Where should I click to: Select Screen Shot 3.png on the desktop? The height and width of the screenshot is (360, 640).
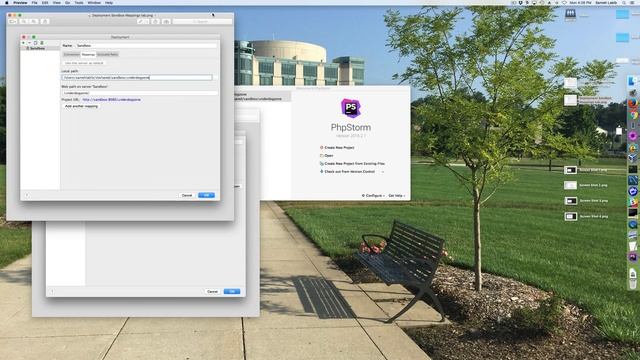586,201
